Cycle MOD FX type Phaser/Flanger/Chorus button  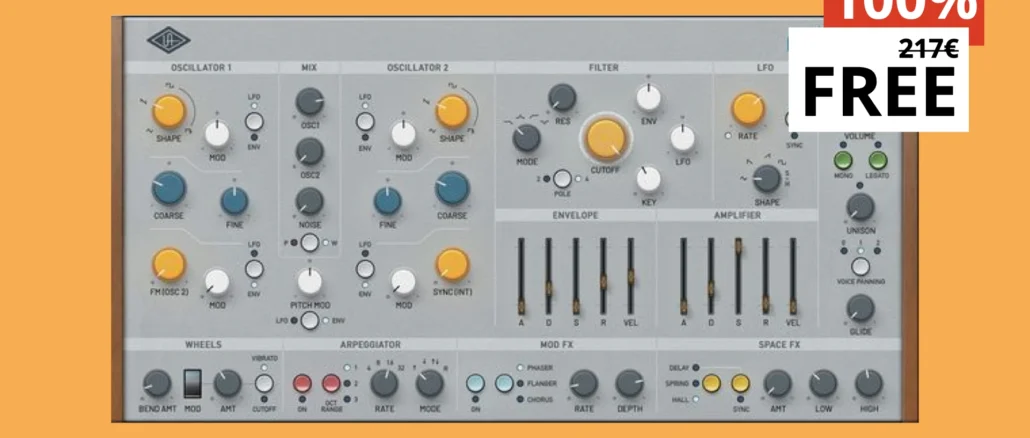coord(504,383)
